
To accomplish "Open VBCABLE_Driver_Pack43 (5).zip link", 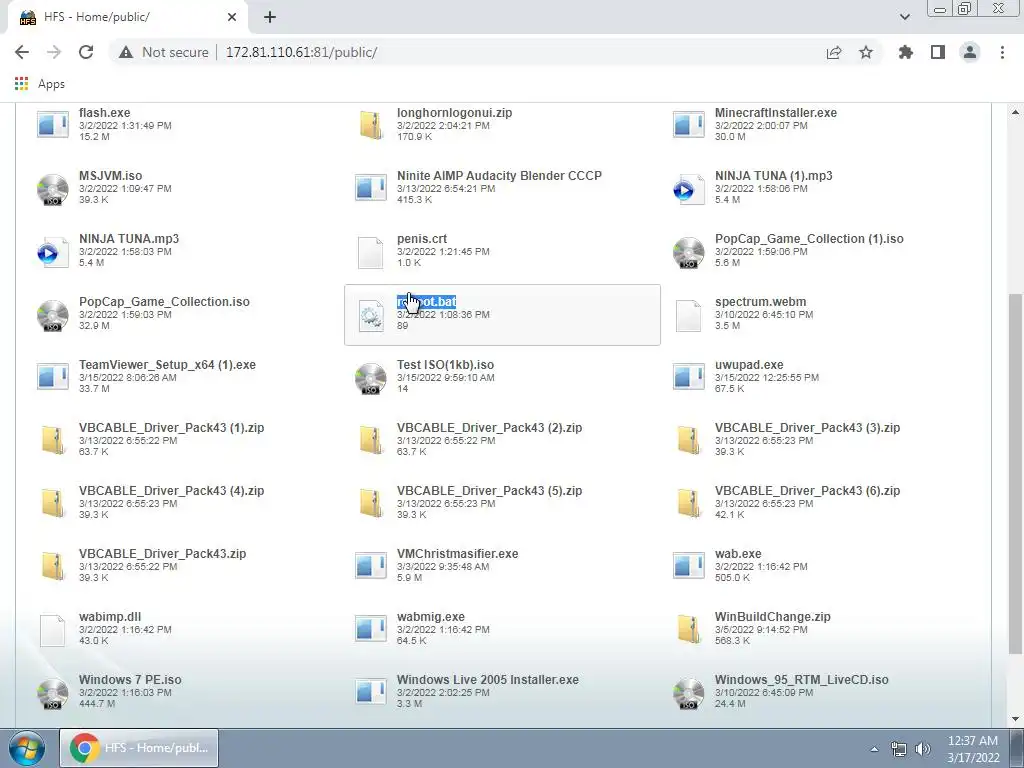I will pyautogui.click(x=489, y=491).
